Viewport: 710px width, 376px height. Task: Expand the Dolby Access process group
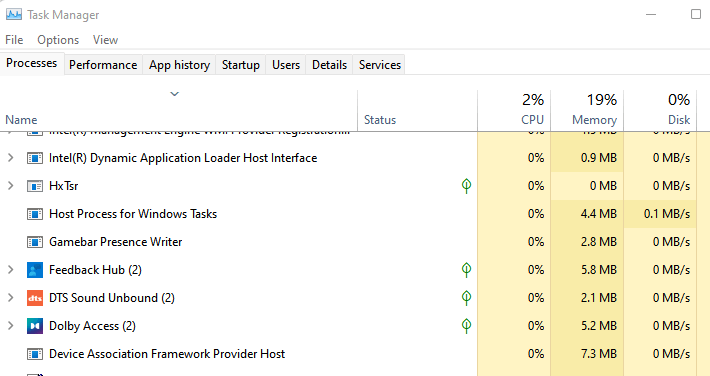click(x=10, y=326)
